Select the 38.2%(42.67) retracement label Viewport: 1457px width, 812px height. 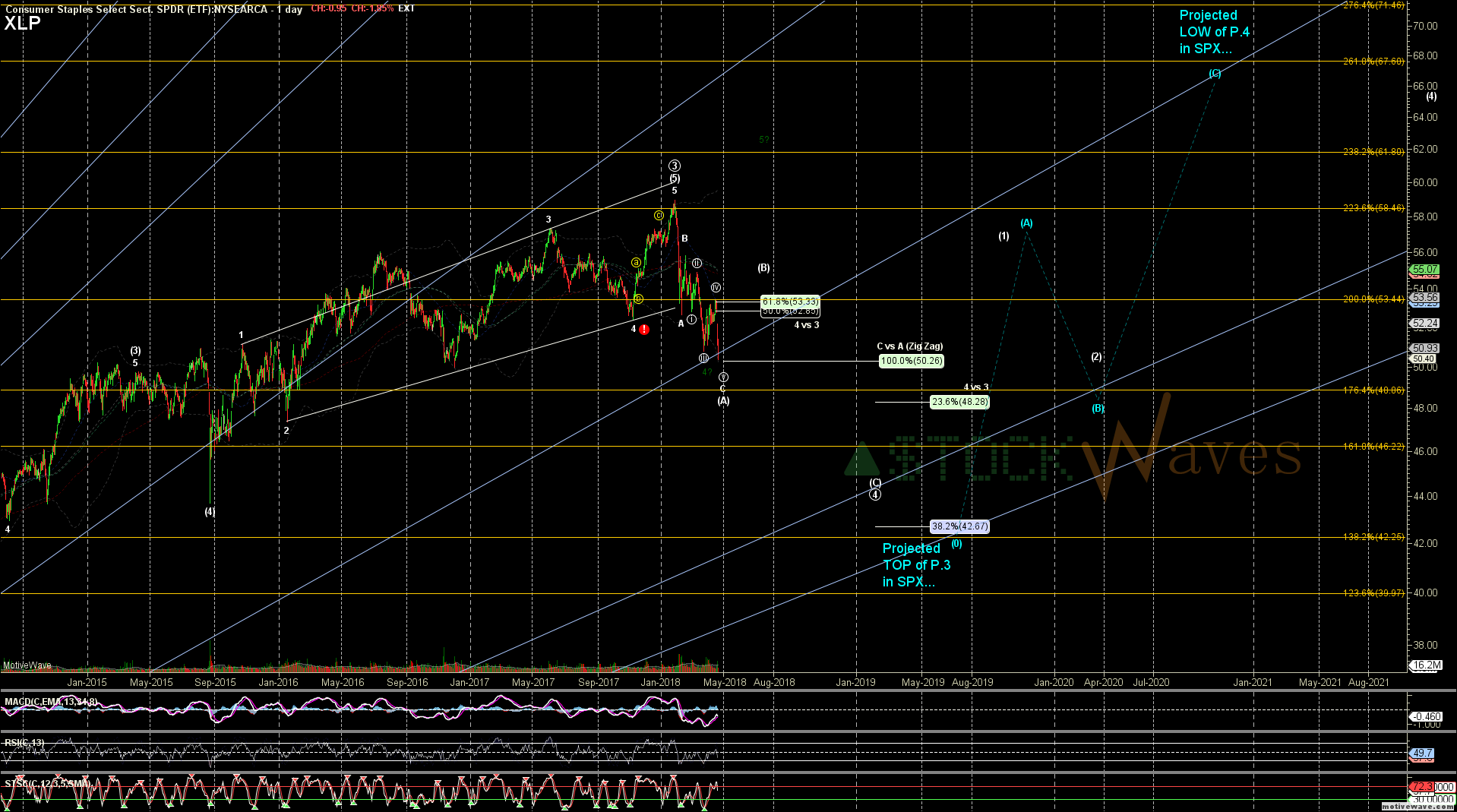[960, 526]
